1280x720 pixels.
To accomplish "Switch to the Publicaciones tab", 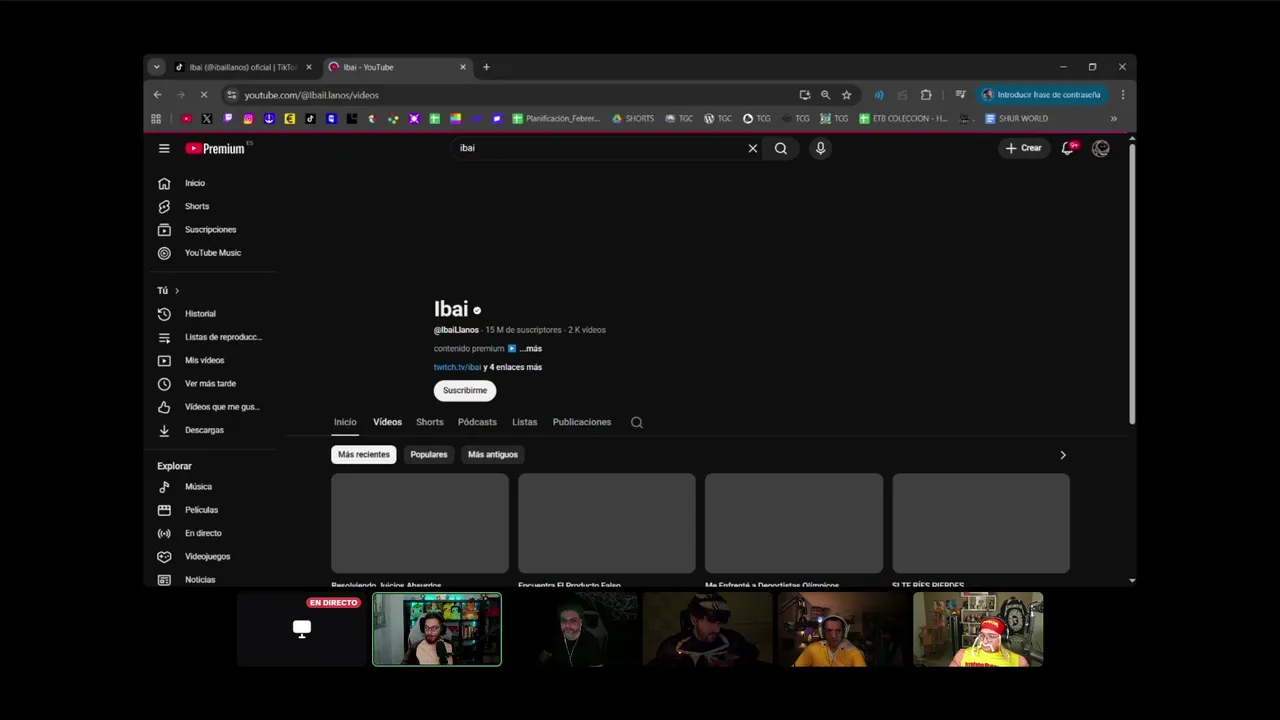I will pyautogui.click(x=582, y=422).
